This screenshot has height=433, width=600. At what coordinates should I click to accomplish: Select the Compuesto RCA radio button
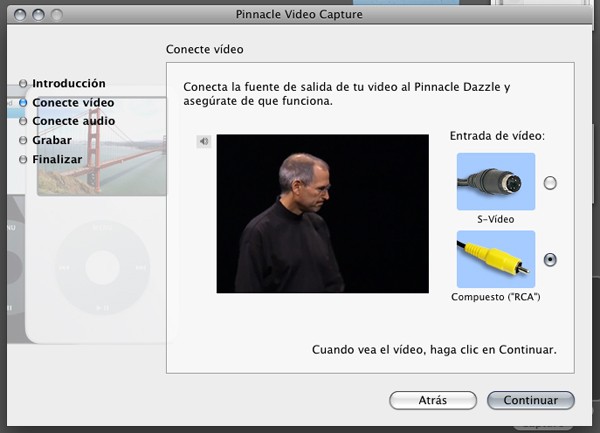(550, 260)
